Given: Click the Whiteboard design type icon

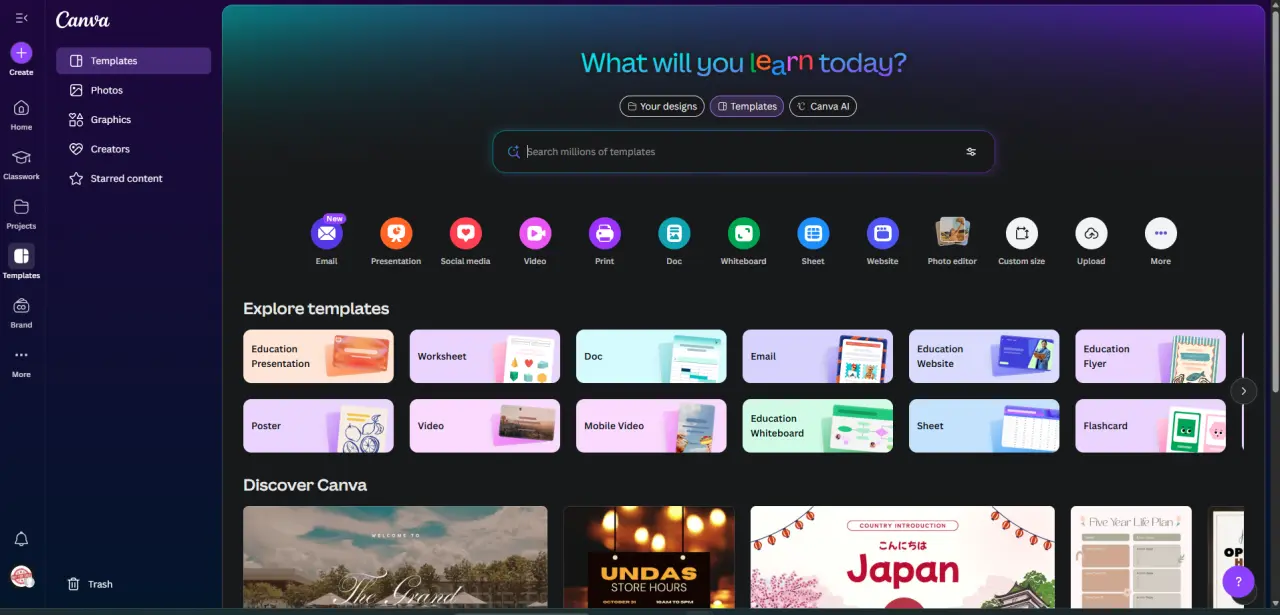Looking at the screenshot, I should click(x=744, y=234).
